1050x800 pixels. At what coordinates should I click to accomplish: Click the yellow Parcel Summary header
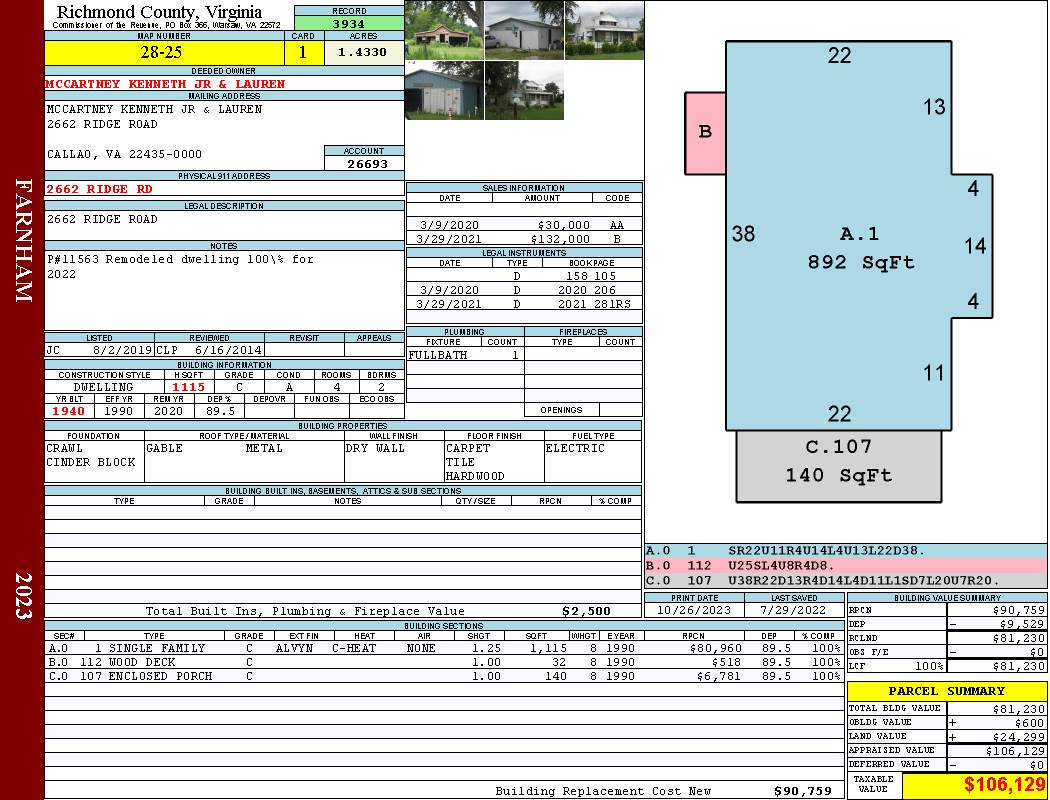pos(946,691)
